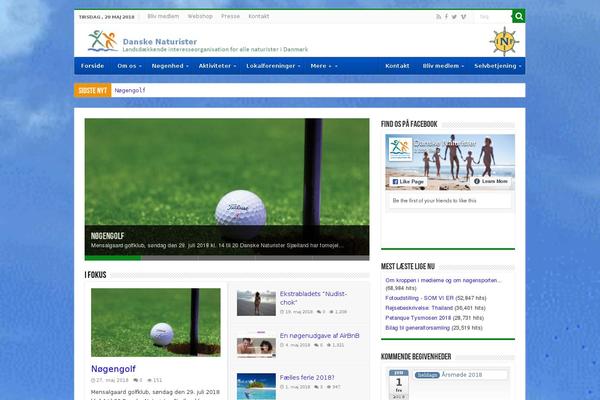This screenshot has width=600, height=400.
Task: Click the Sjælland tag on event
Action: (427, 375)
